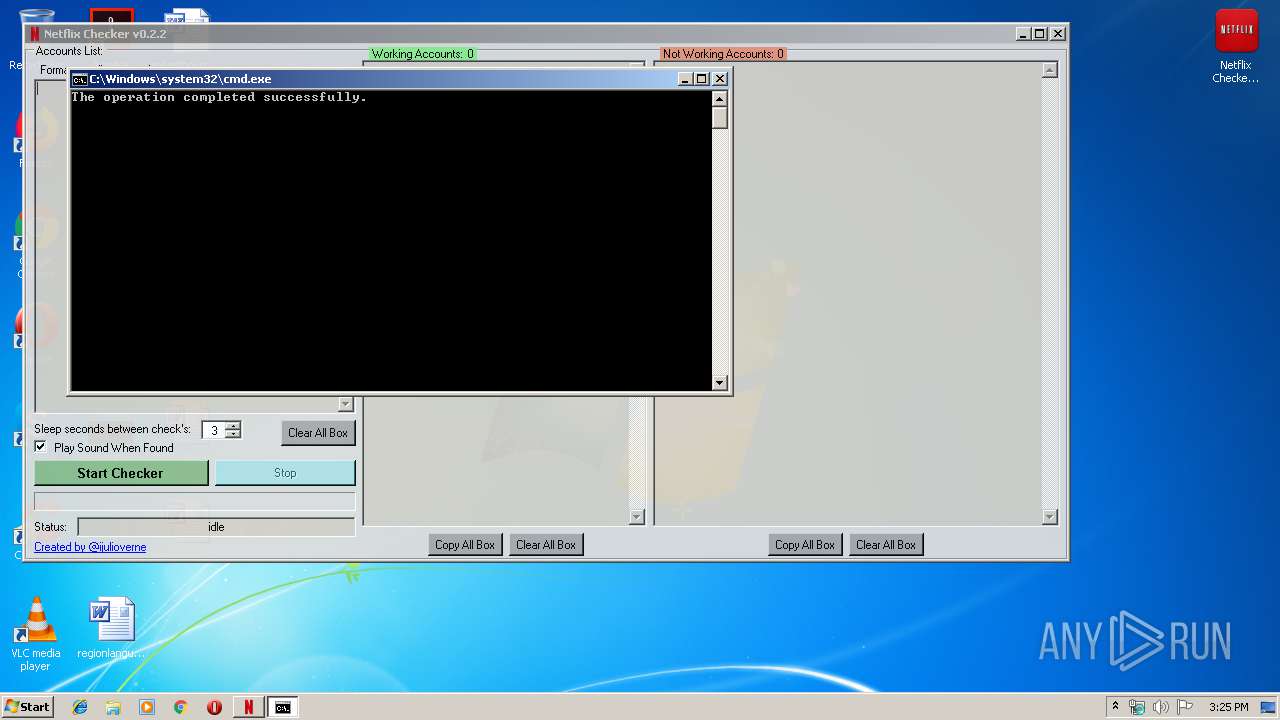Click cmd window scrollbar down arrow
1280x720 pixels.
click(x=719, y=383)
